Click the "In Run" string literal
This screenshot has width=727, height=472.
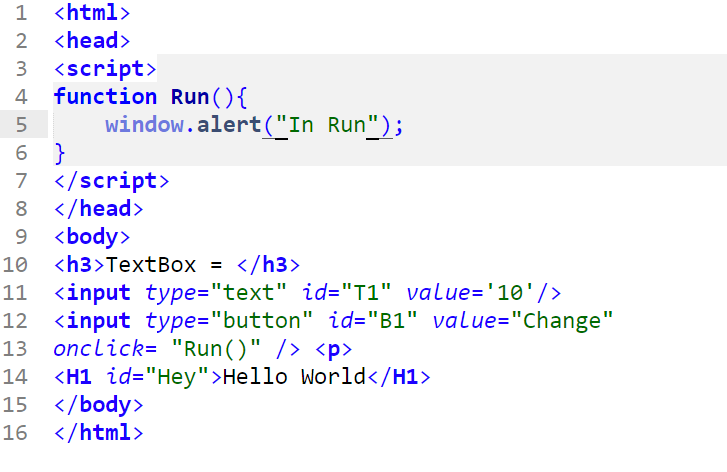click(327, 125)
